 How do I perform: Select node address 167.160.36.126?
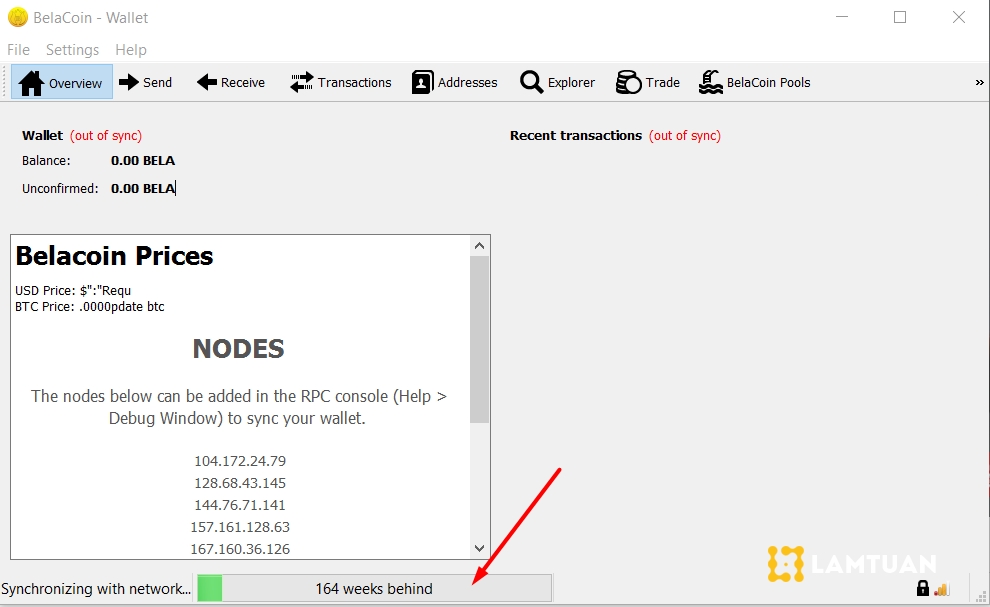pos(240,549)
